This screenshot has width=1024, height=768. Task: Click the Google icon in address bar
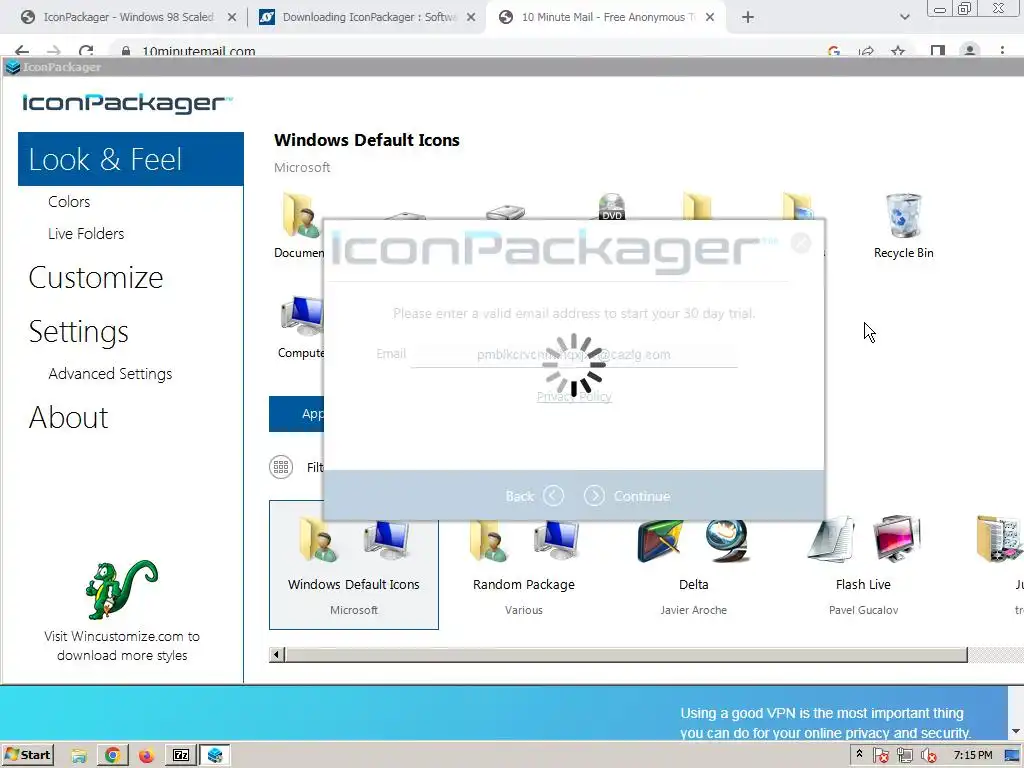[x=834, y=51]
